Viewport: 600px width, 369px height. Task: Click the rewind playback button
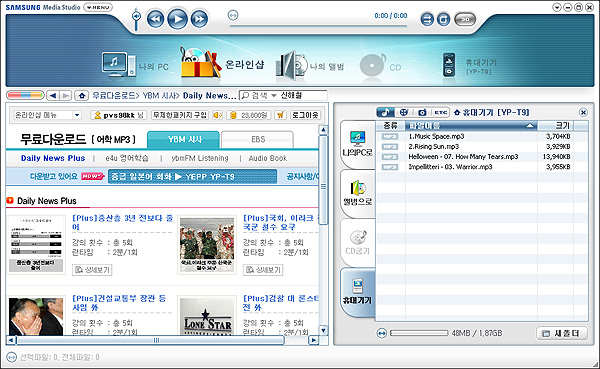click(x=155, y=19)
